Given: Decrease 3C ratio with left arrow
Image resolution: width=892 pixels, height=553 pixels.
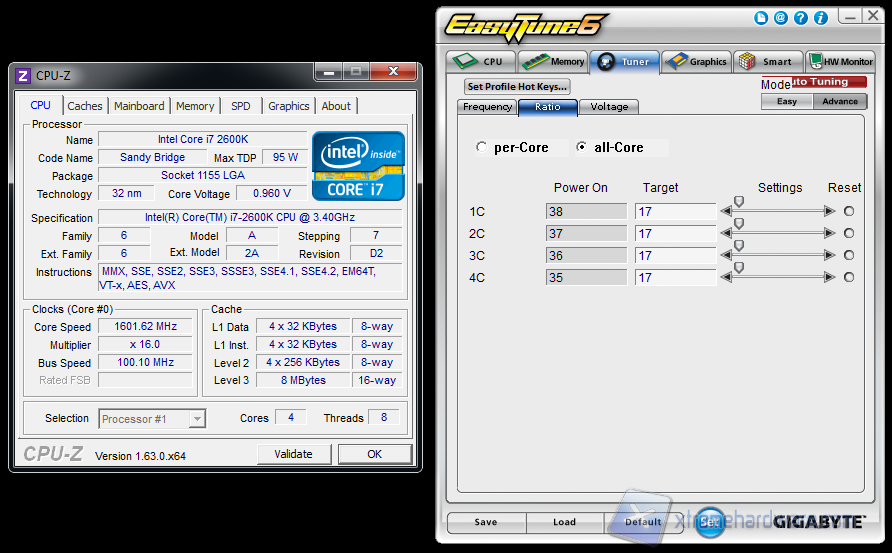Looking at the screenshot, I should (x=727, y=255).
